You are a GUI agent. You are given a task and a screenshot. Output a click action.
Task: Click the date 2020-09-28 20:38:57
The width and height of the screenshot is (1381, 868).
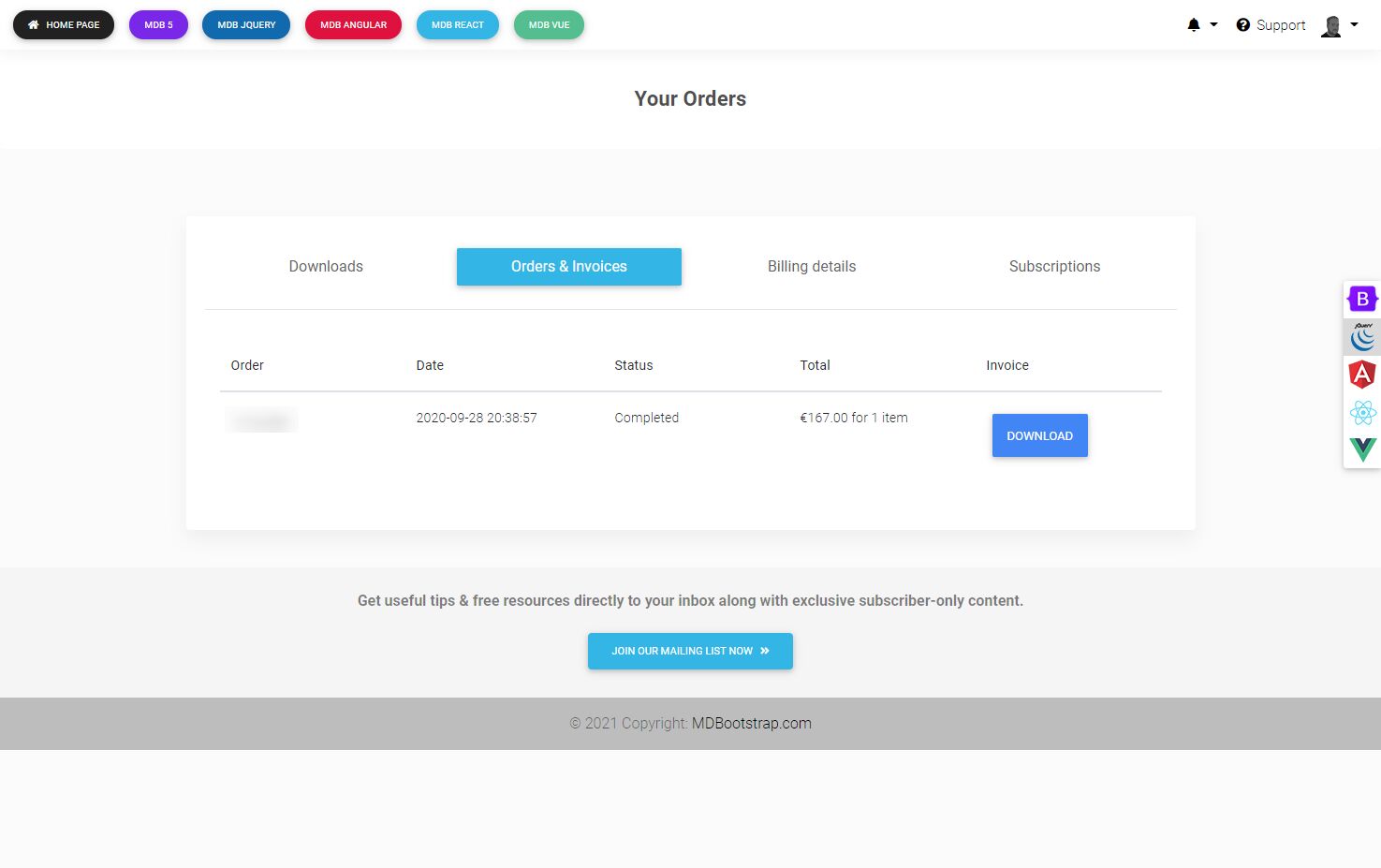point(477,418)
